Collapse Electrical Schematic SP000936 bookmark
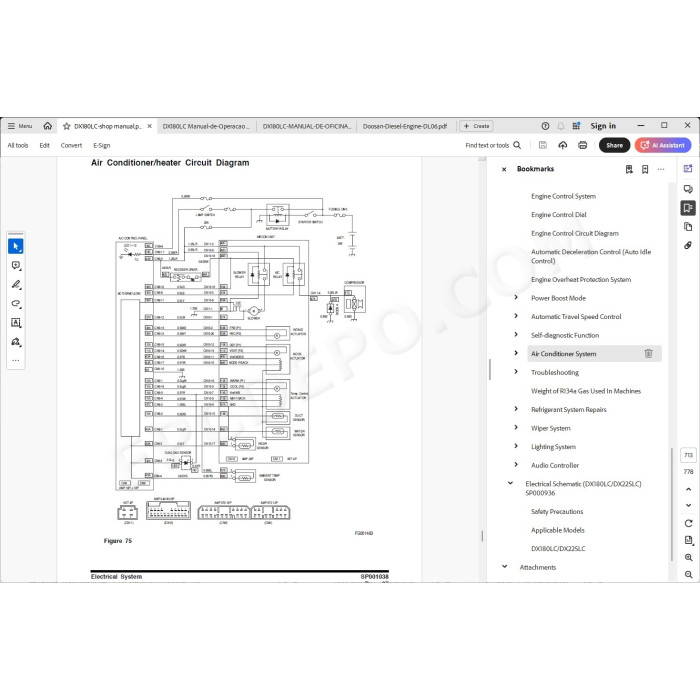Image resolution: width=700 pixels, height=700 pixels. [x=510, y=483]
